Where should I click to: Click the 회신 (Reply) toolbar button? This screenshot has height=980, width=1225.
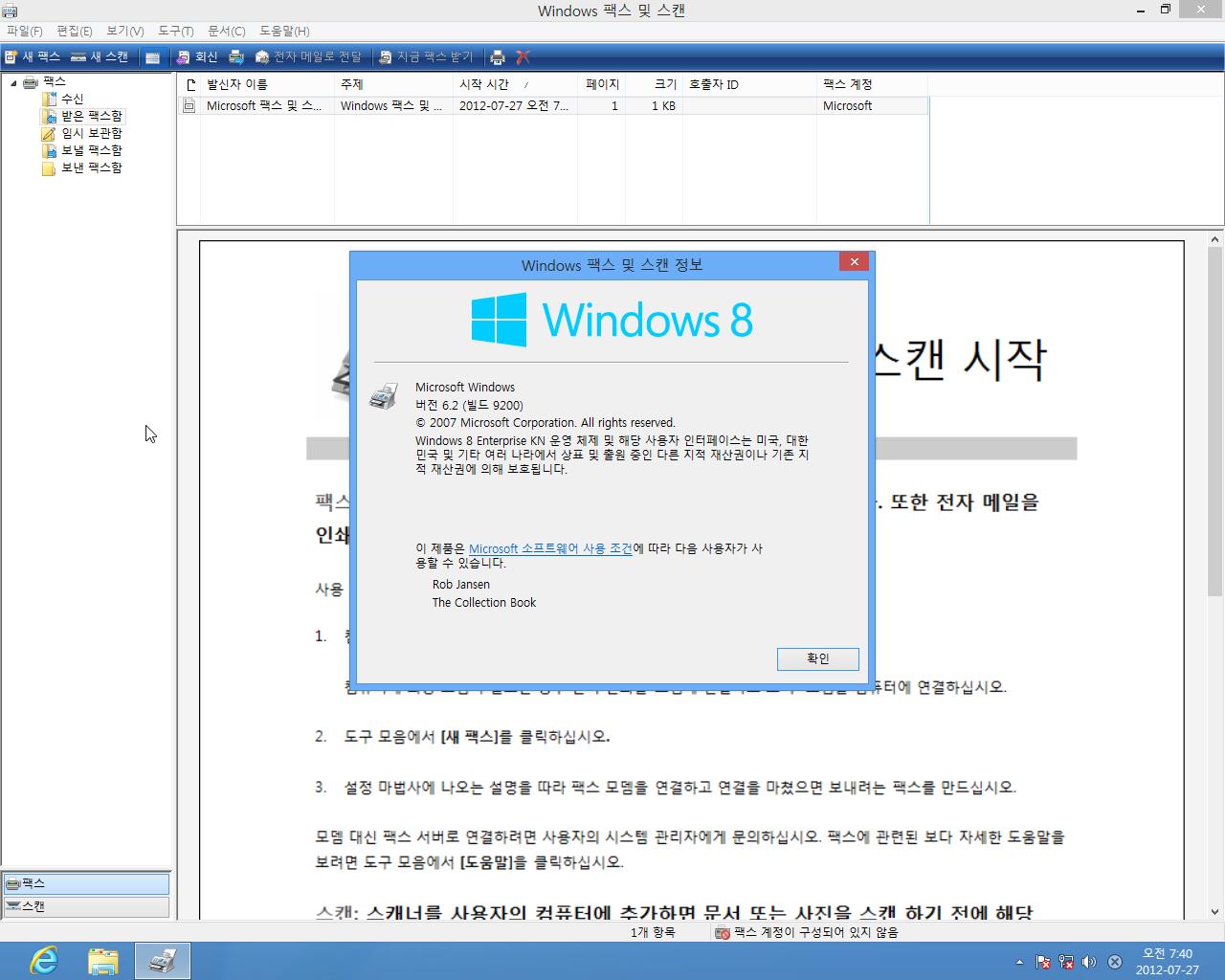coord(197,57)
